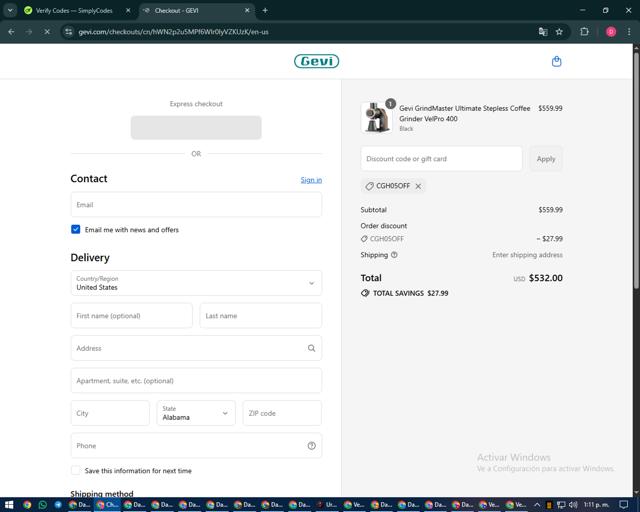
Task: Focus the Address input field
Action: click(x=196, y=348)
